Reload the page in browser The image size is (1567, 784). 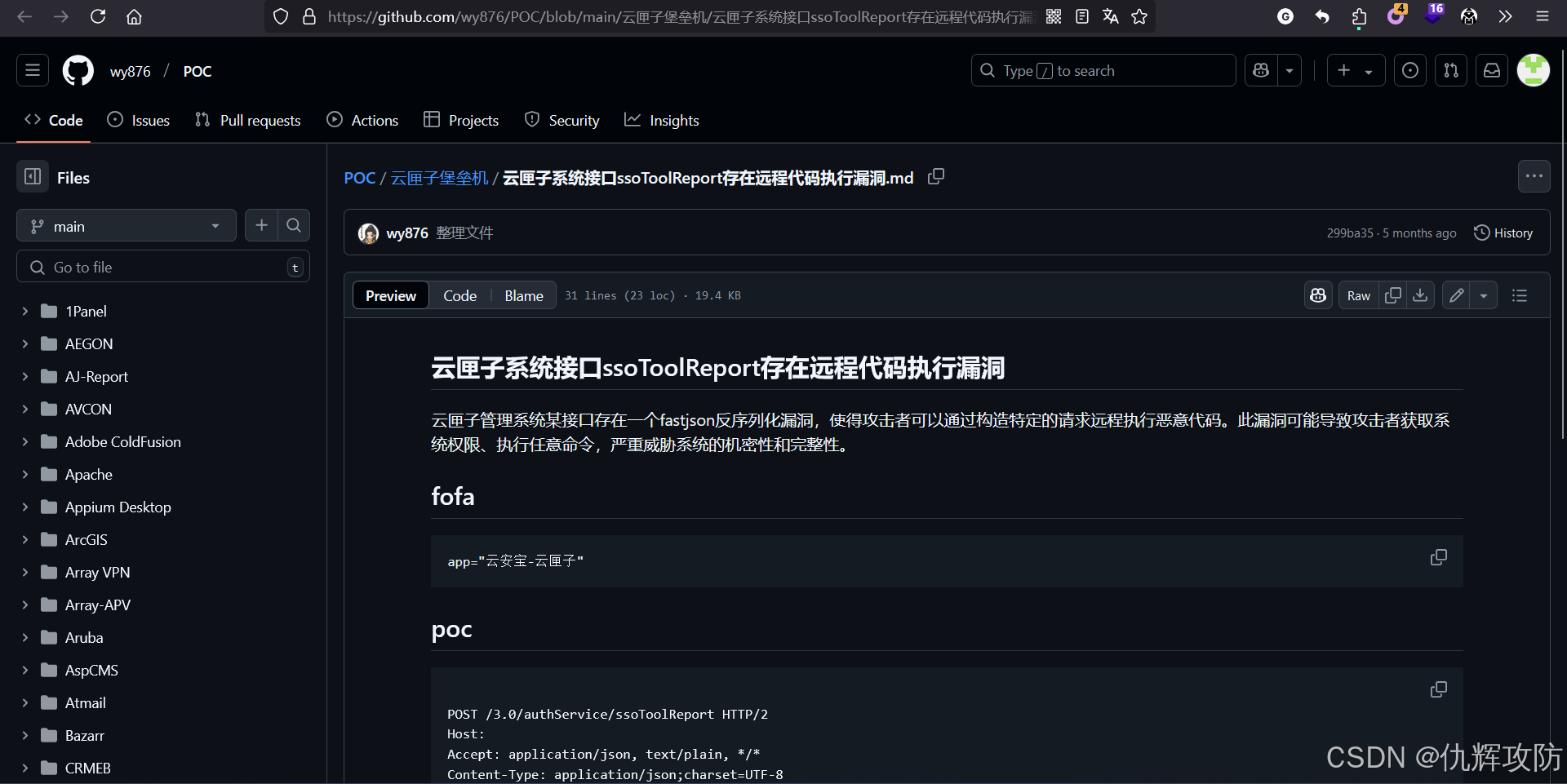tap(98, 16)
